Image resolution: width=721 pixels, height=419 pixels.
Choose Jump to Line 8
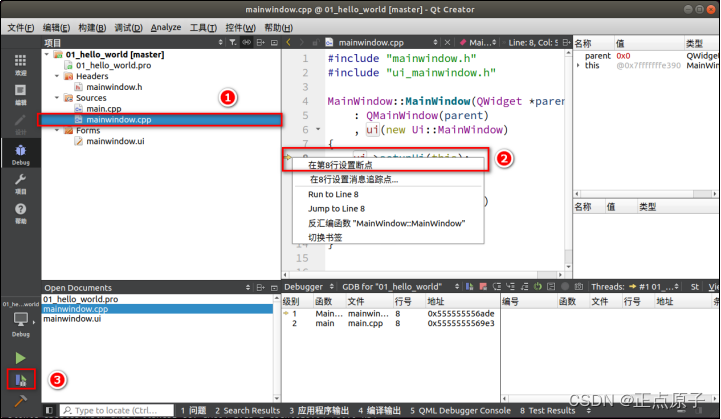(388, 208)
